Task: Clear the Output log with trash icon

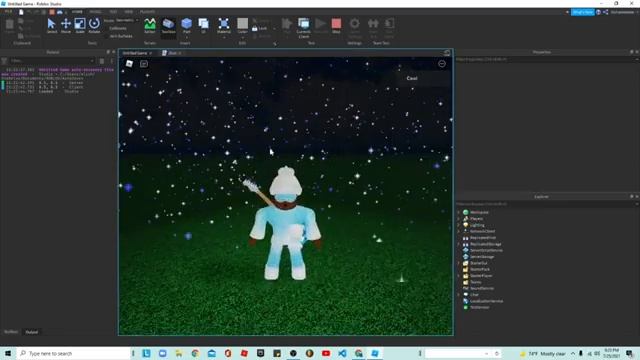Action: point(102,61)
